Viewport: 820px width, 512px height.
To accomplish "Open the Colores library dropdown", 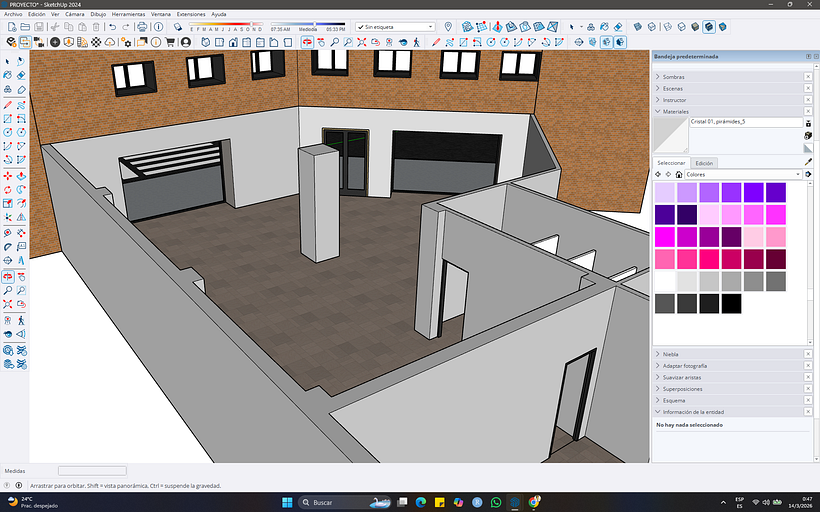I will (x=743, y=174).
